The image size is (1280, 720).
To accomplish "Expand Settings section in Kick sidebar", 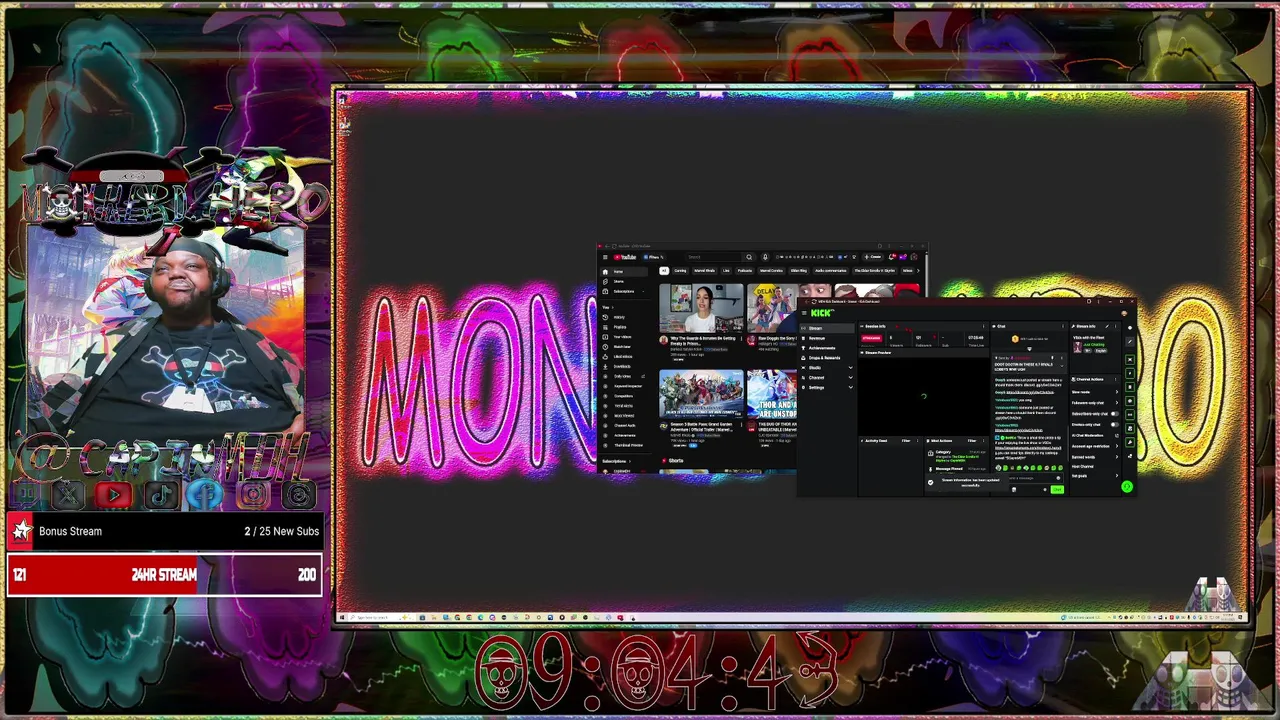I will pyautogui.click(x=827, y=388).
